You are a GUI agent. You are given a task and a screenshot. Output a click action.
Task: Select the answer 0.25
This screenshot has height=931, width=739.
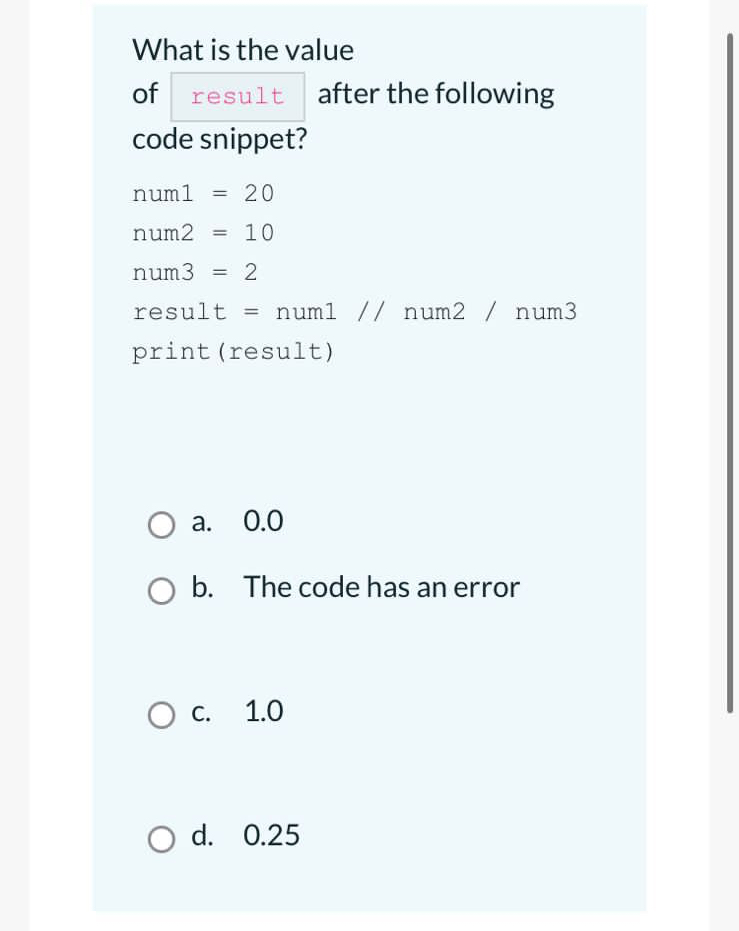(x=271, y=836)
